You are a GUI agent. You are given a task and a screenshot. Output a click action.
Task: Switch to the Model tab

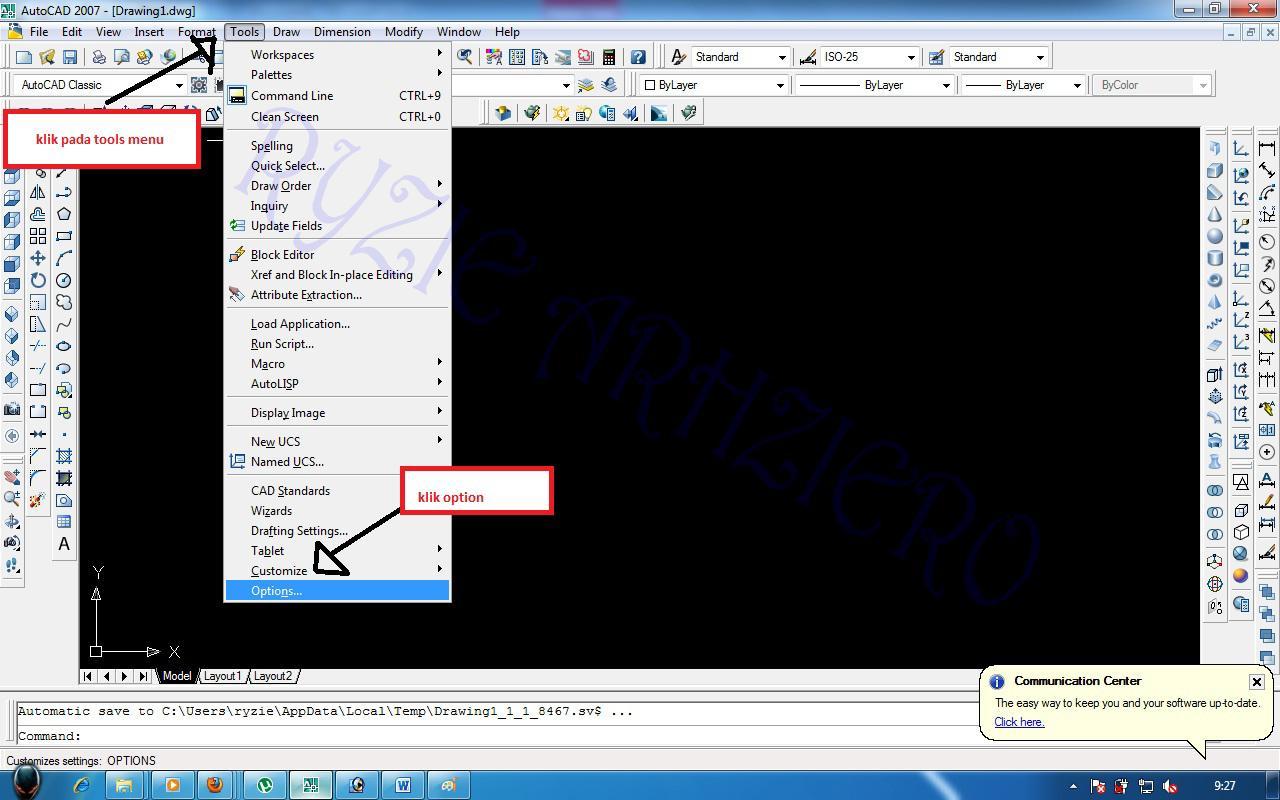[176, 676]
